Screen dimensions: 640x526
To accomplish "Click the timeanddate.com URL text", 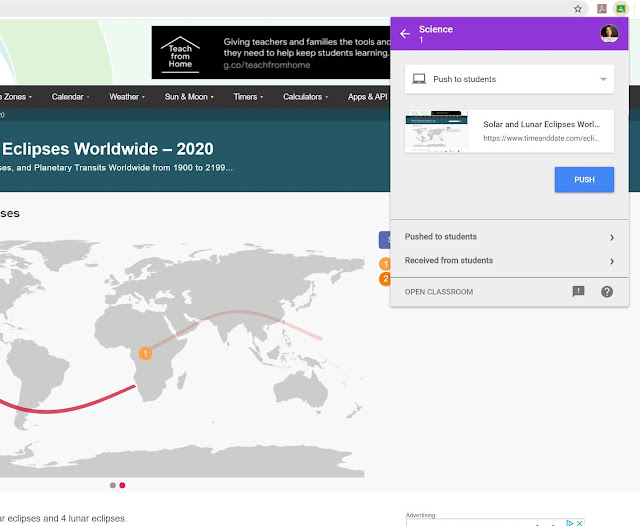I will 541,138.
